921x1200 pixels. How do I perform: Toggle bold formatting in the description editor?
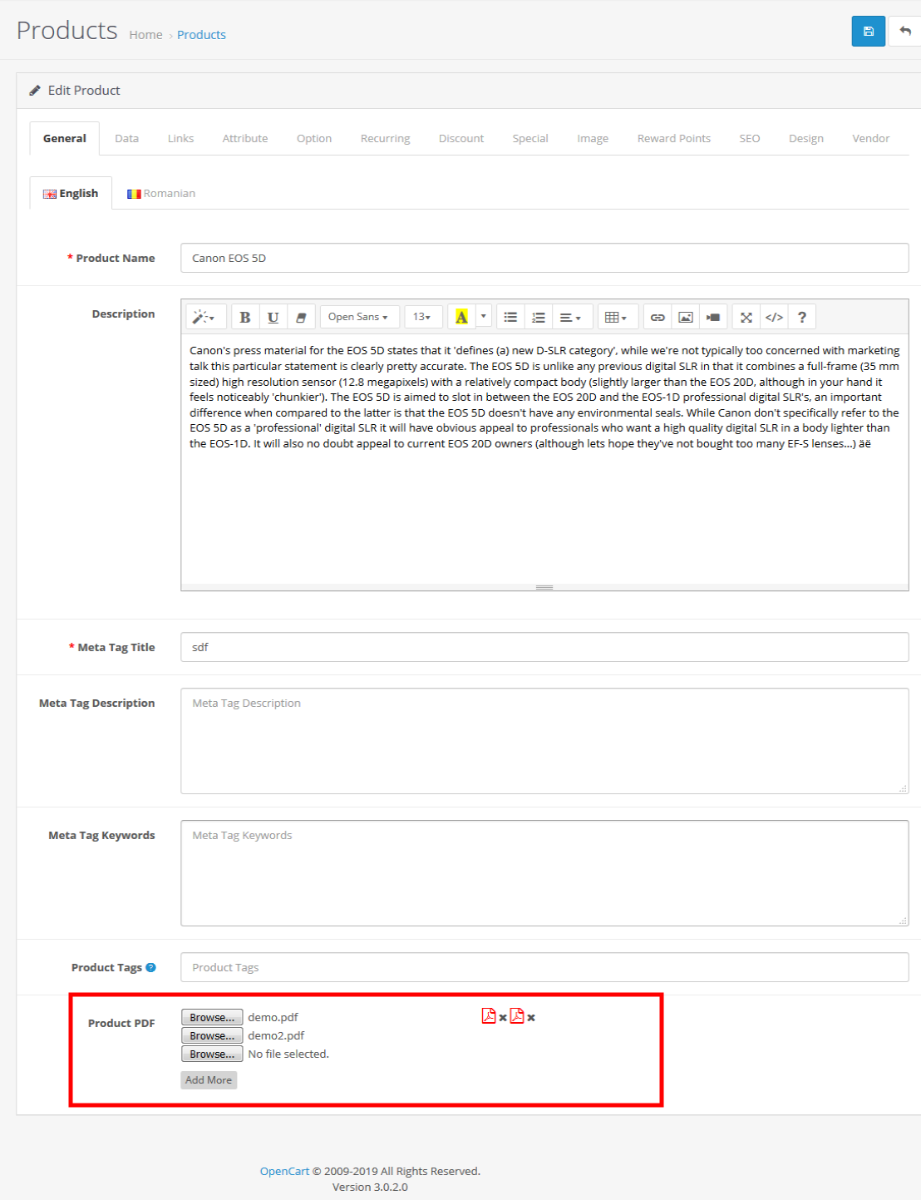click(x=245, y=317)
